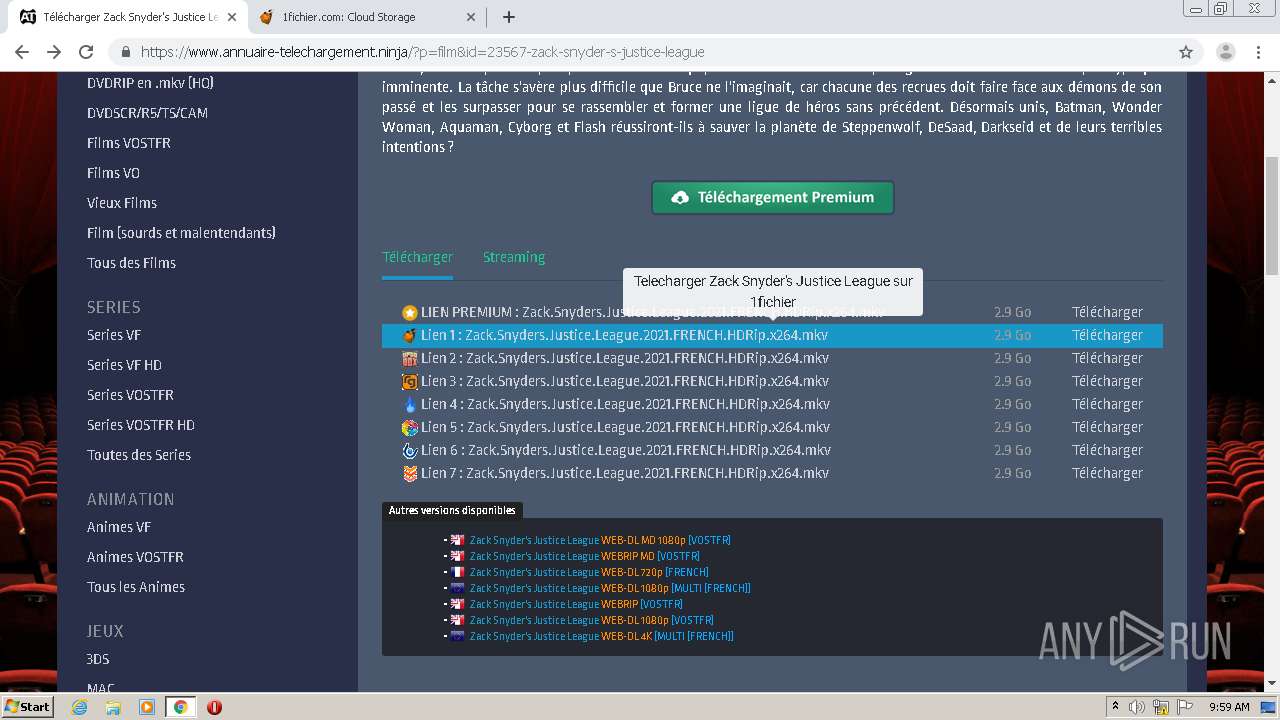Open Series VOSTFR HD category

tap(141, 425)
